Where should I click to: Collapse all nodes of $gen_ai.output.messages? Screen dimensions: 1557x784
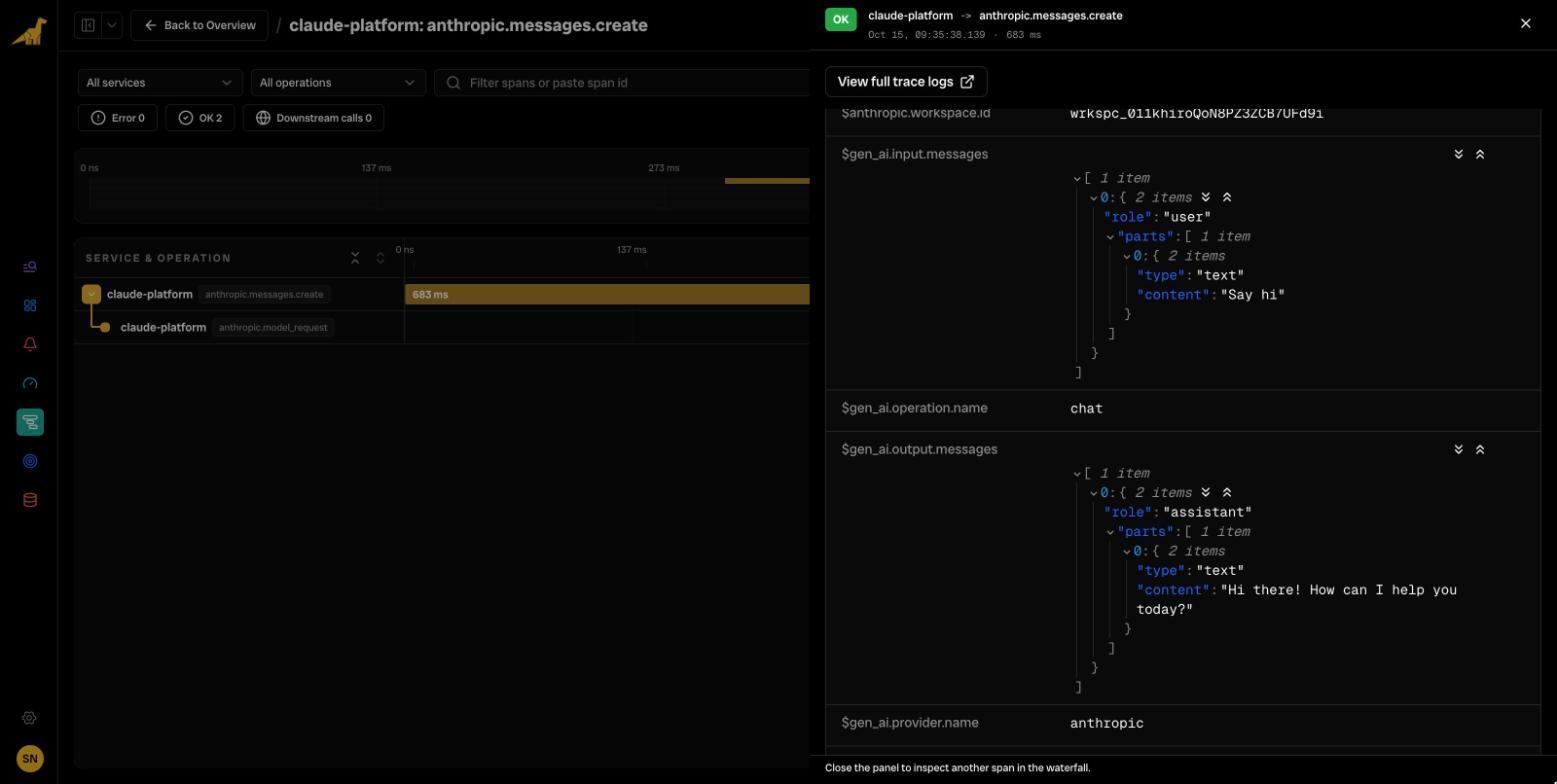tap(1480, 449)
